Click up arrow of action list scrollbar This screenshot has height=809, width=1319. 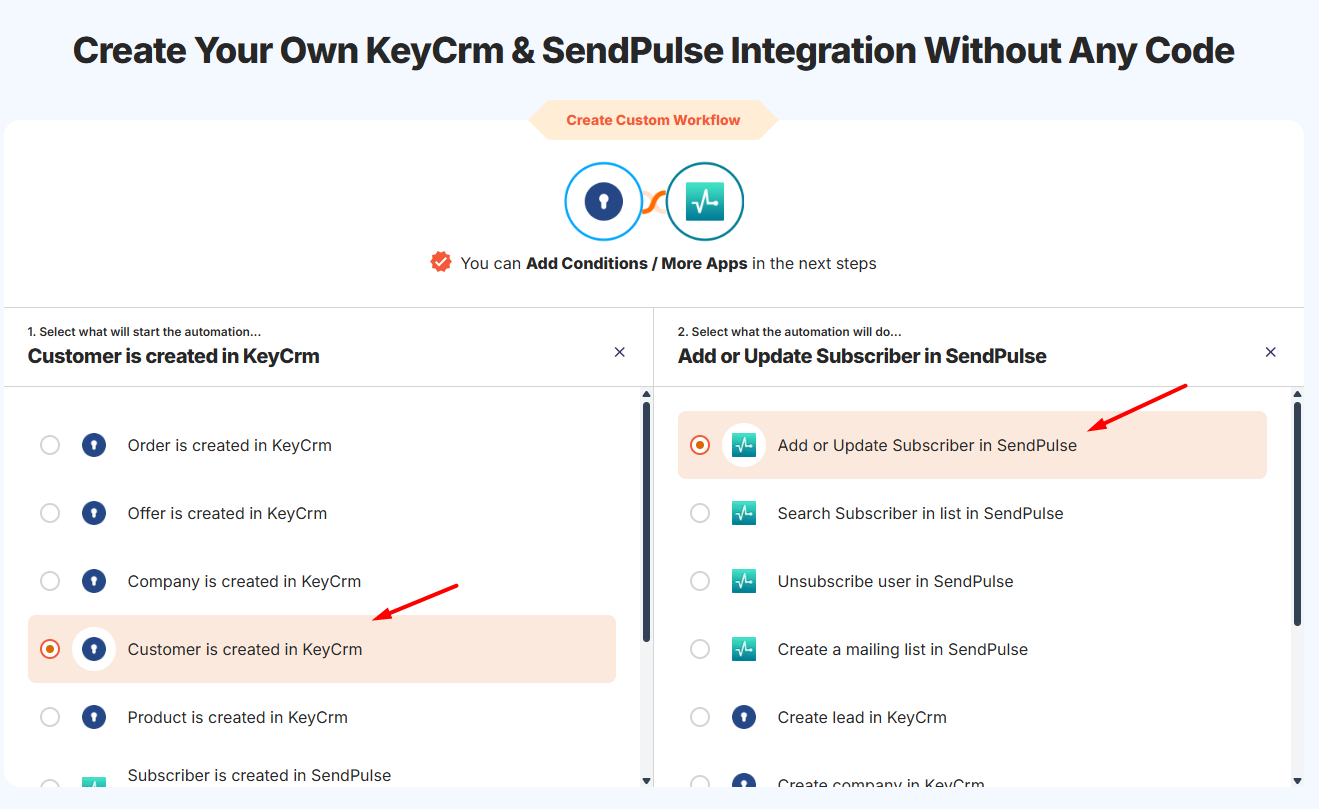[1297, 395]
